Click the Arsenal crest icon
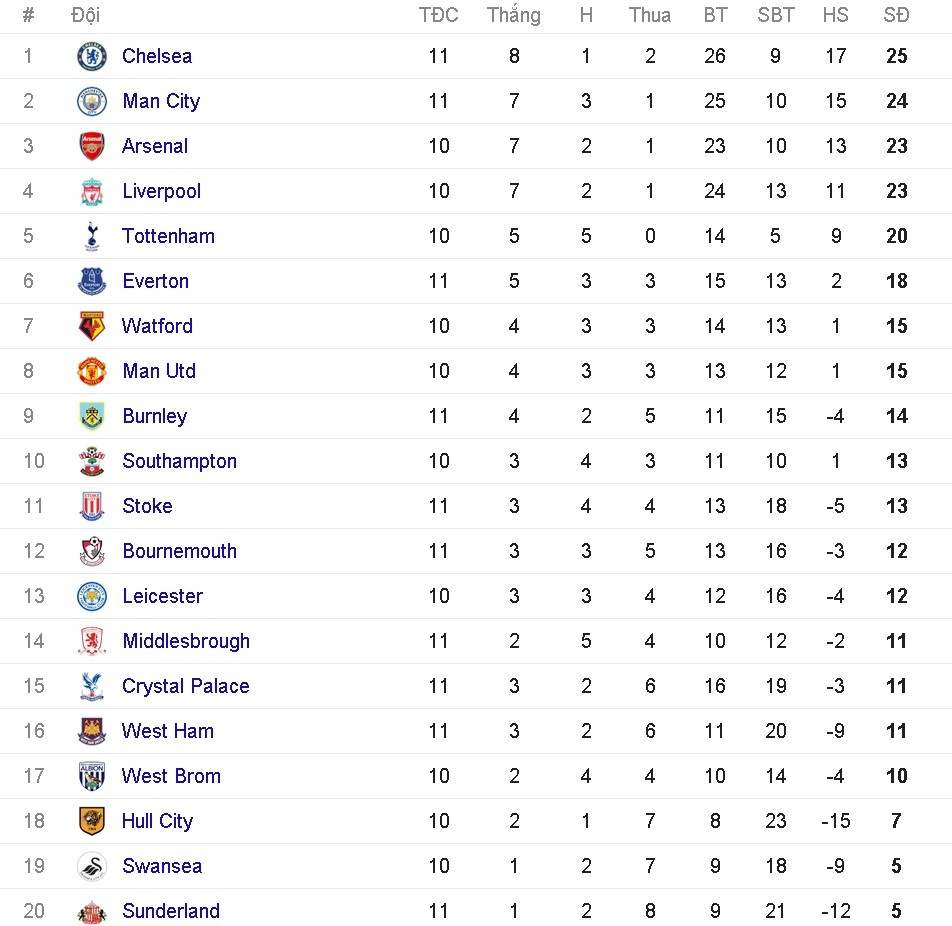This screenshot has height=926, width=952. [x=92, y=146]
